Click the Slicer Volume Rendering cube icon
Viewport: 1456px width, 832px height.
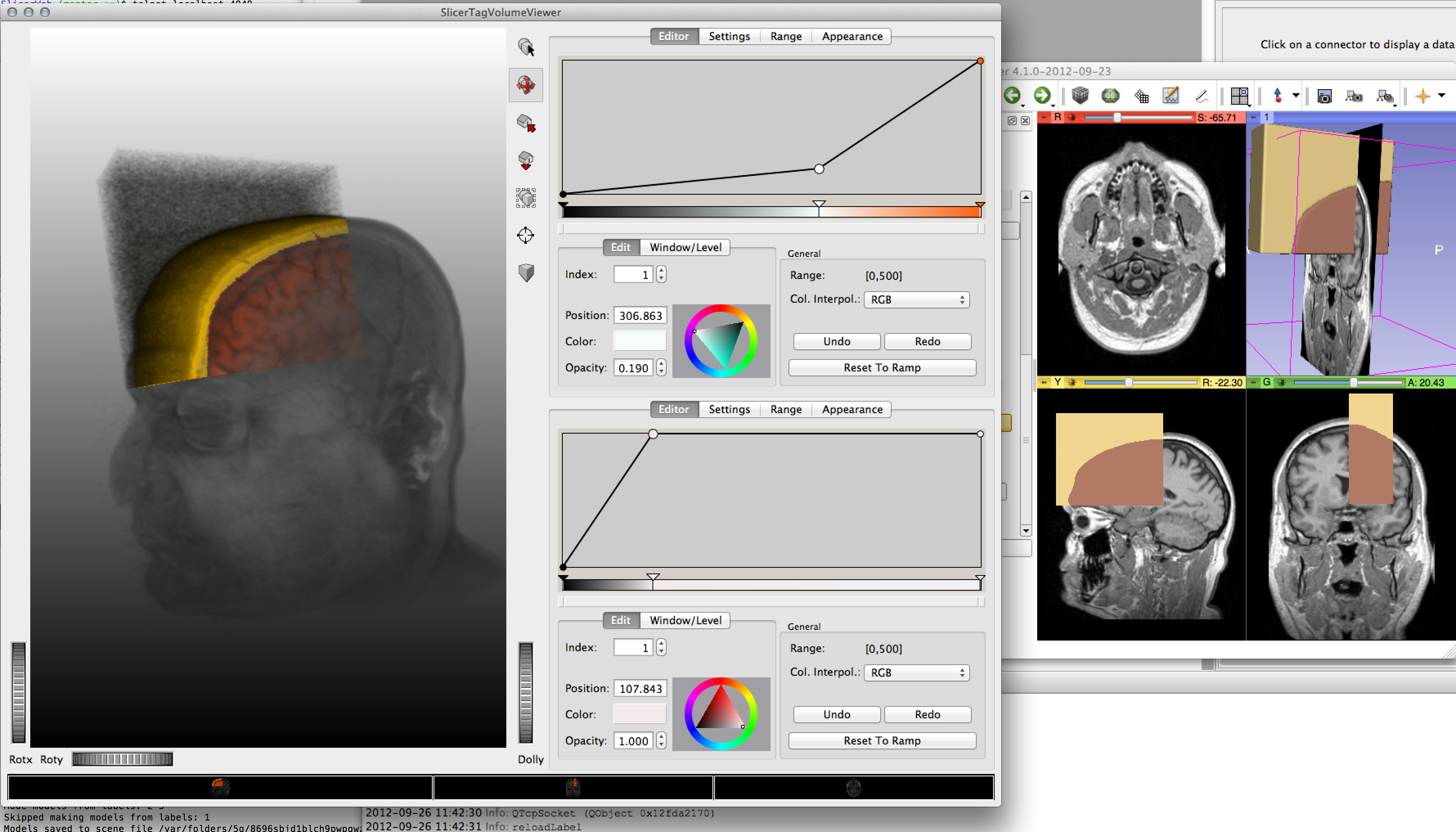(x=1080, y=95)
